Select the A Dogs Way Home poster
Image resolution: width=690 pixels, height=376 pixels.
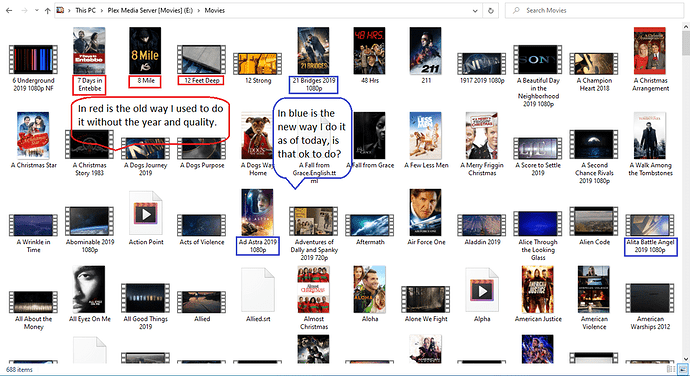(x=257, y=135)
